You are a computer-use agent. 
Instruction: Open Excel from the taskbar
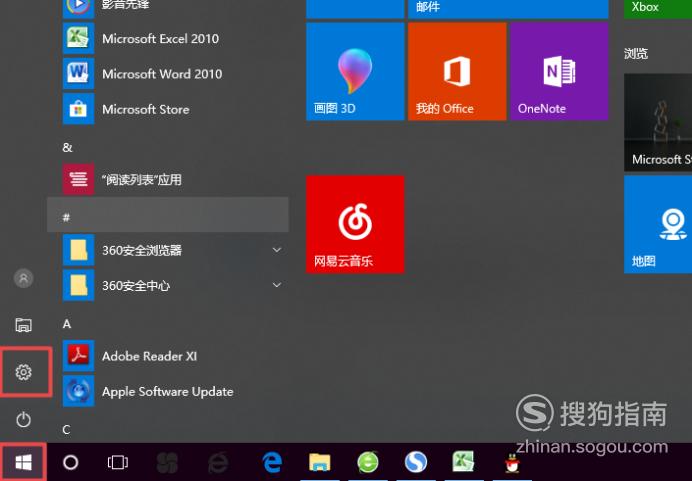pos(463,462)
